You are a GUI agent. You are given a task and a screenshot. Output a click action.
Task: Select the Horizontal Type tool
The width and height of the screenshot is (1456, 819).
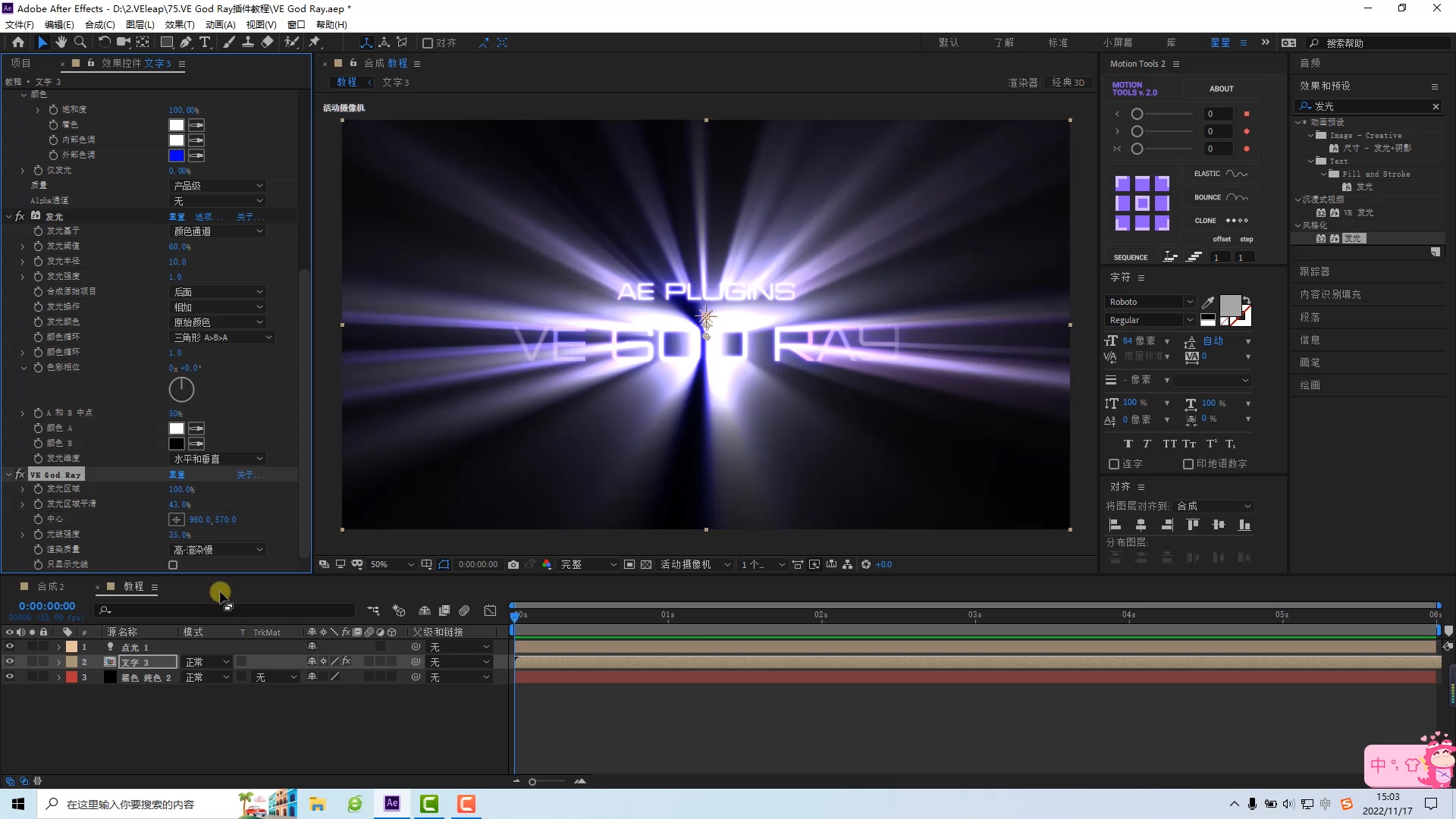(x=205, y=42)
